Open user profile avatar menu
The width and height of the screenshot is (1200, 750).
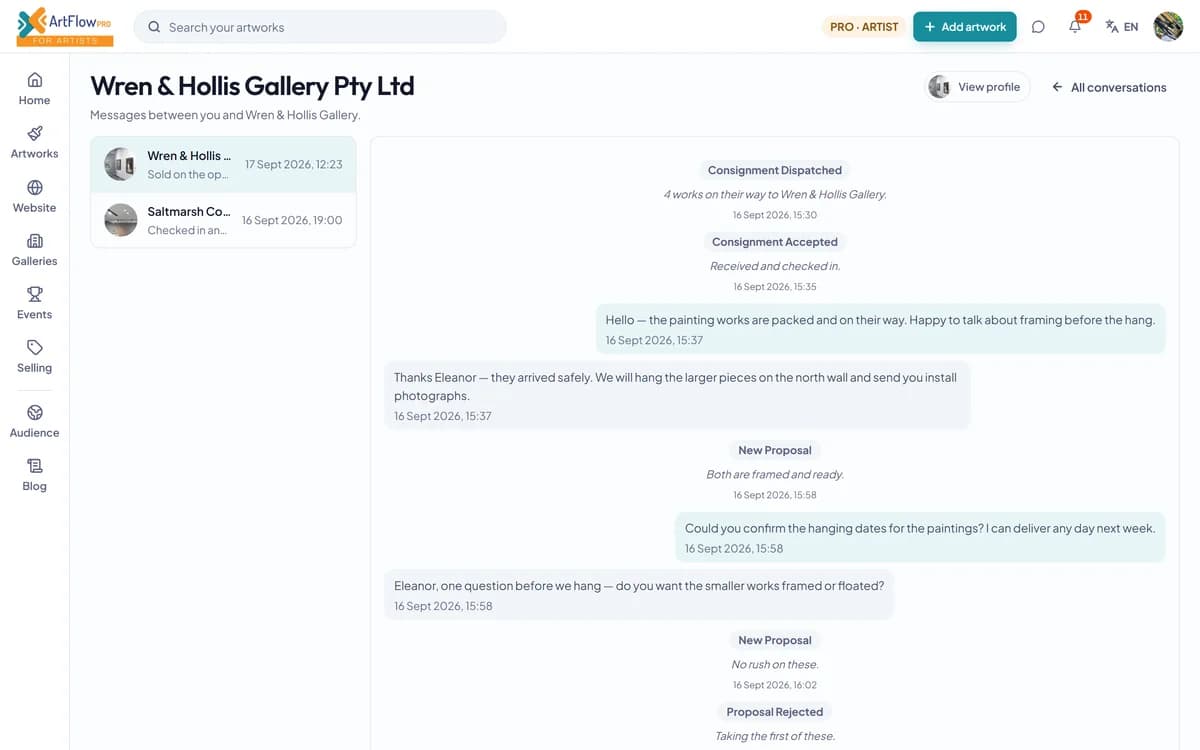pyautogui.click(x=1168, y=27)
